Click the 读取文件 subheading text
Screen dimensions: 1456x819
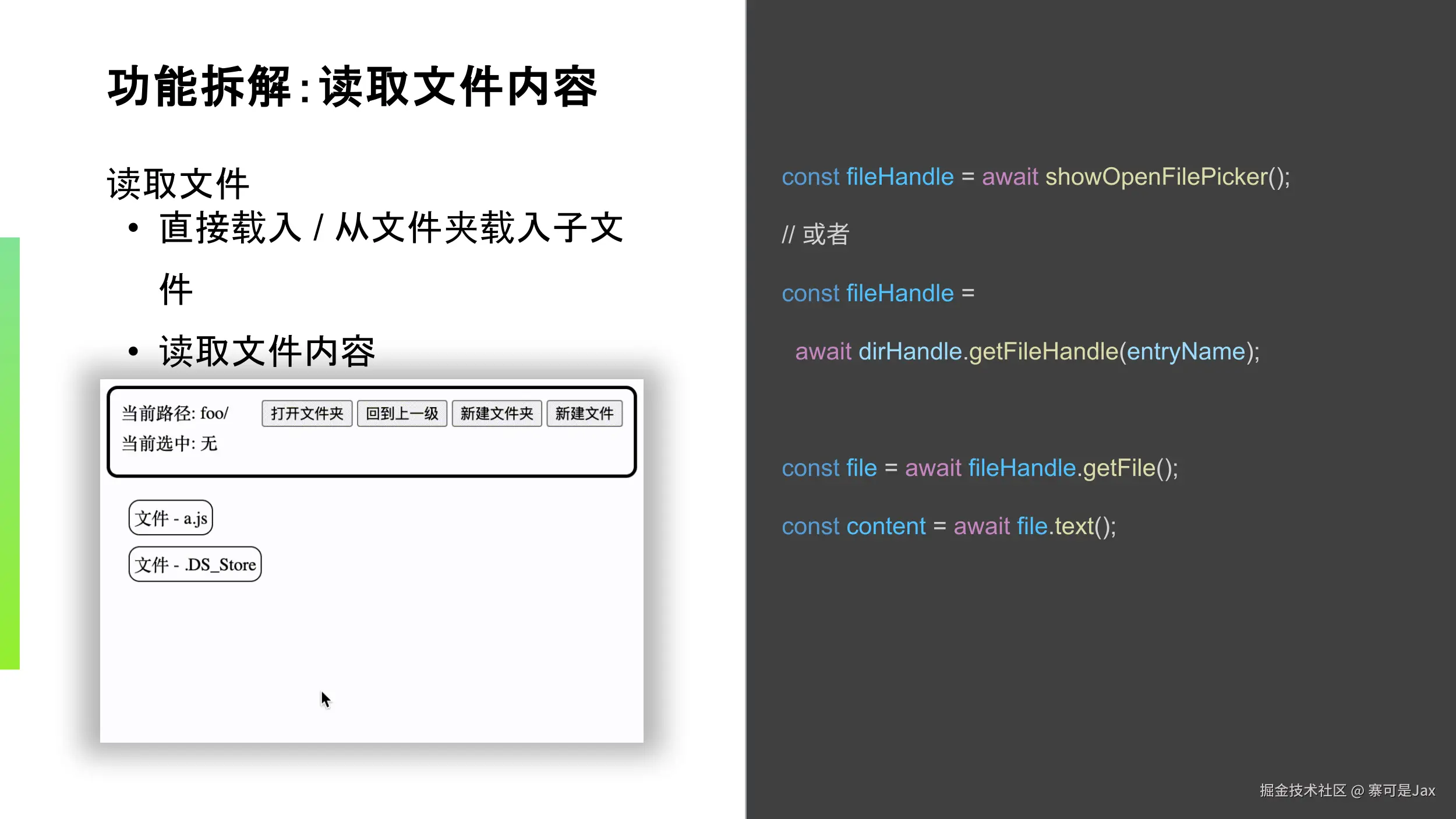coord(178,184)
